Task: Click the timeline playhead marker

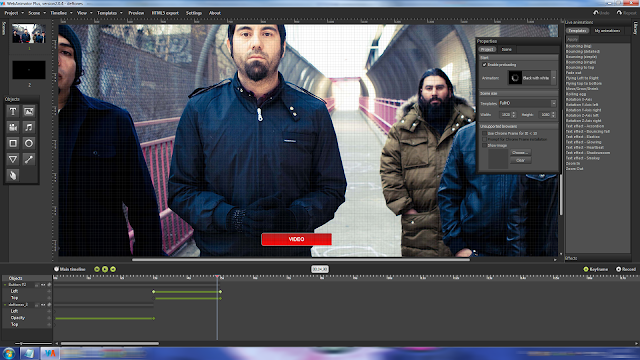Action: click(x=217, y=277)
